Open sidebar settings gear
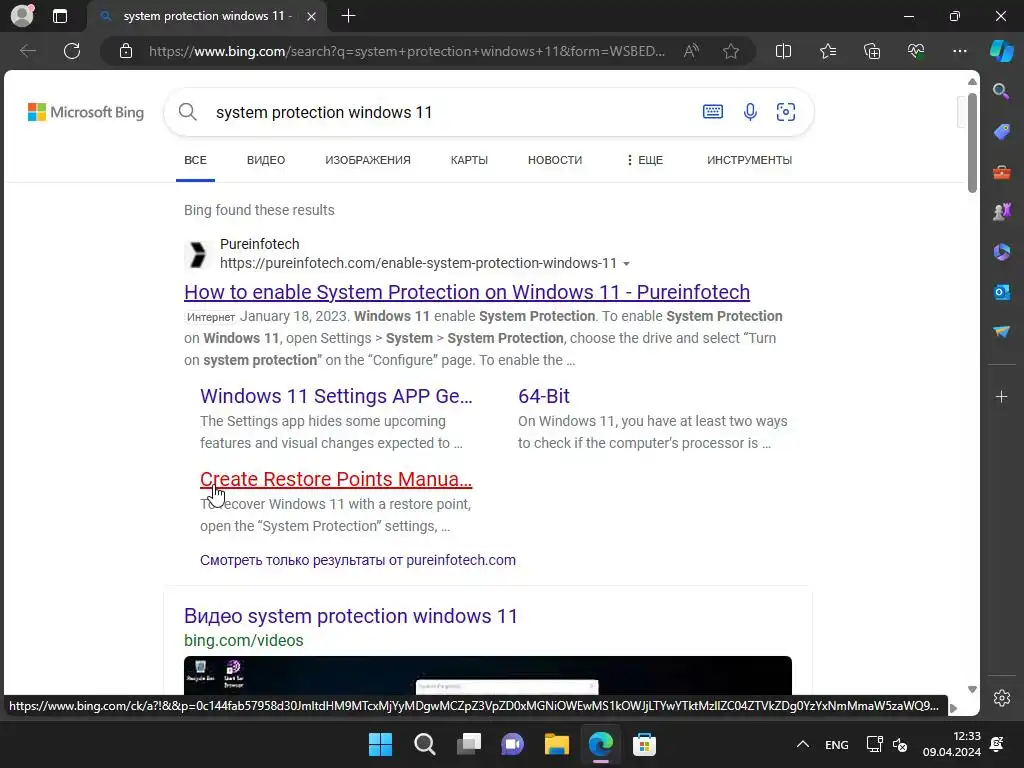 (x=1002, y=698)
